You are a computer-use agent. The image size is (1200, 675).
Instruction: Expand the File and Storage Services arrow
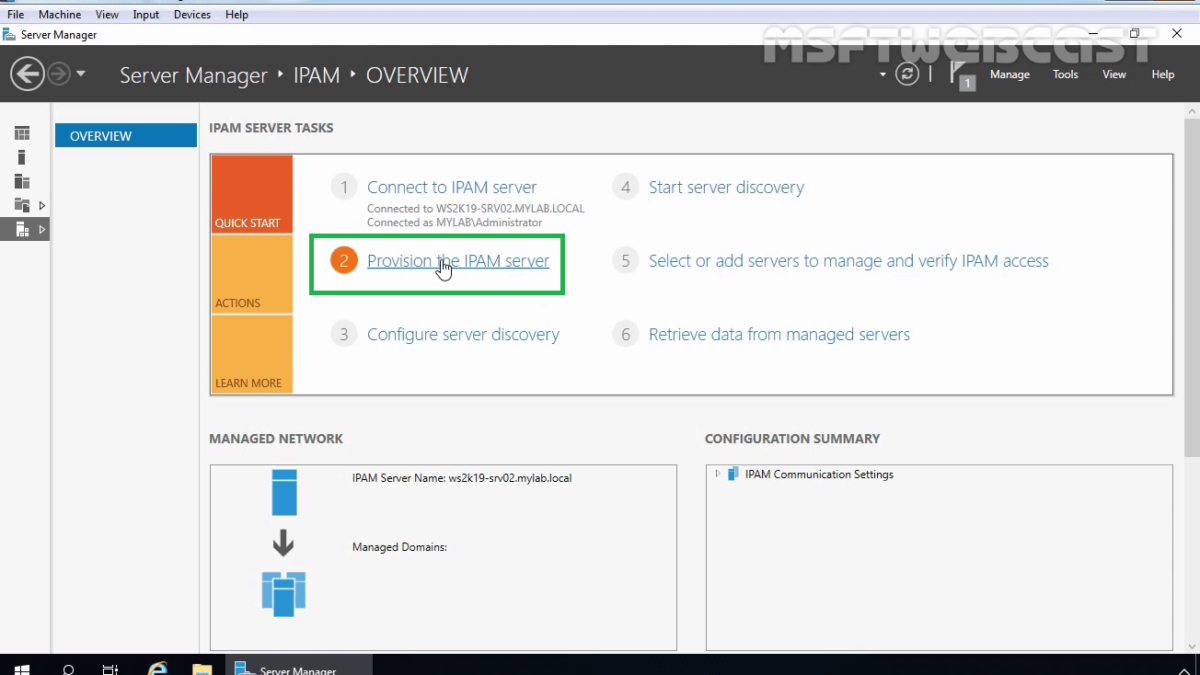coord(42,205)
